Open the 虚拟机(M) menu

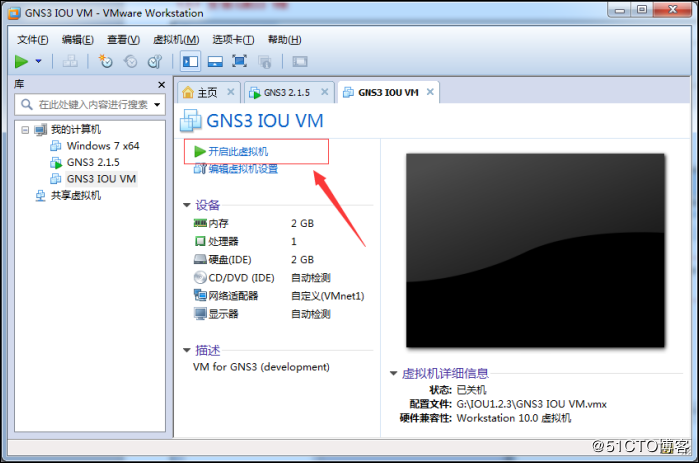(x=176, y=40)
